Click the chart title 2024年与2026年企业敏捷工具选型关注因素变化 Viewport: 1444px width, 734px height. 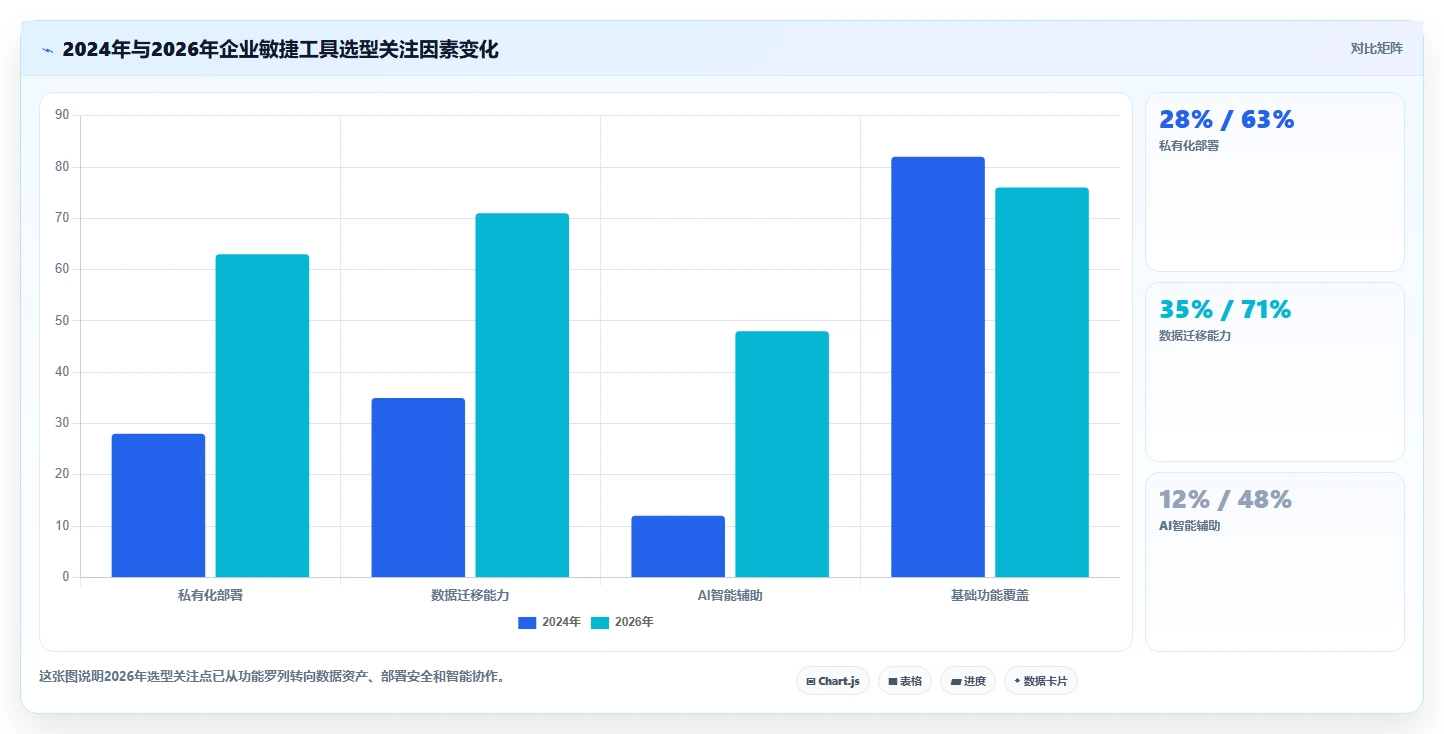coord(280,49)
